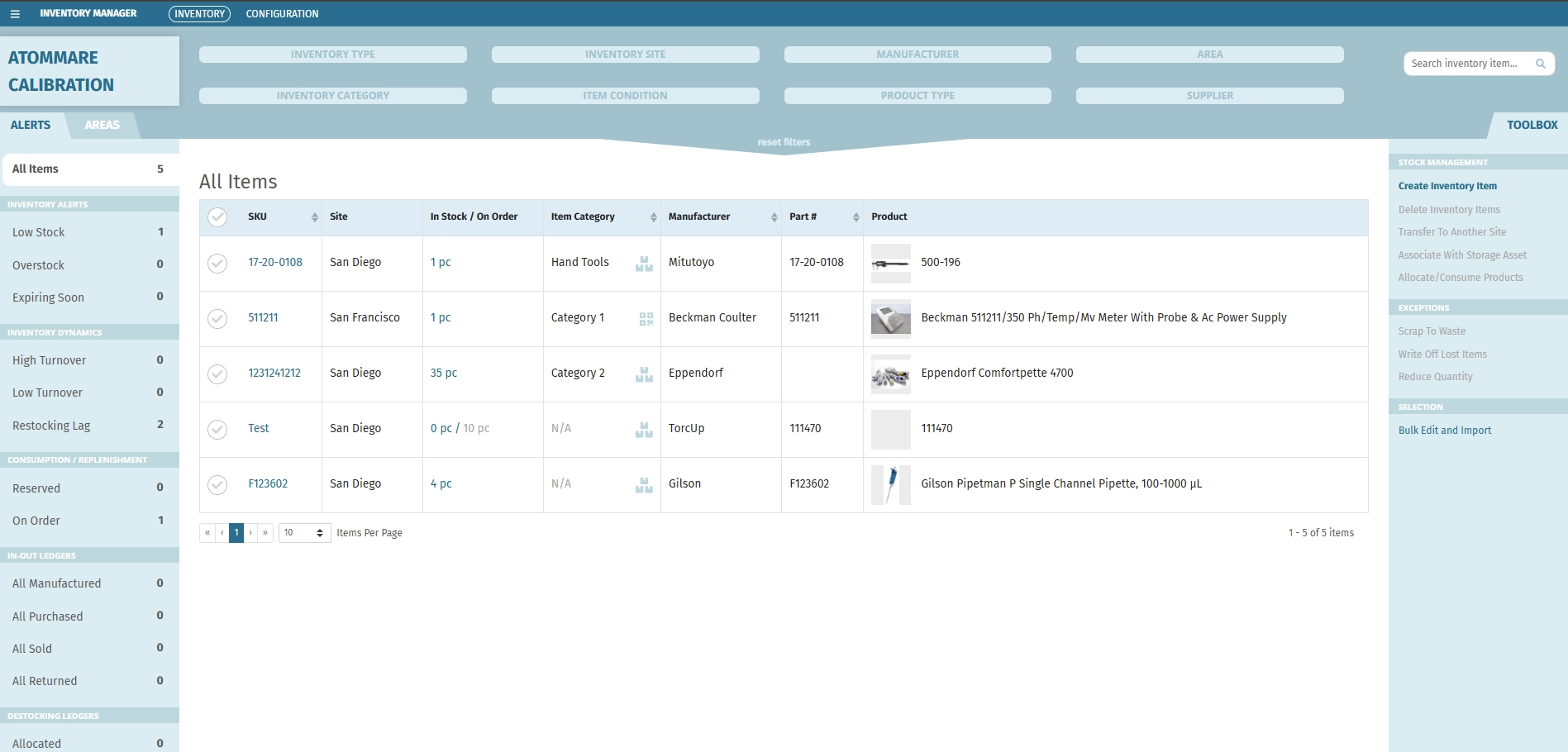
Task: Open Configuration in top menu
Action: pyautogui.click(x=282, y=14)
